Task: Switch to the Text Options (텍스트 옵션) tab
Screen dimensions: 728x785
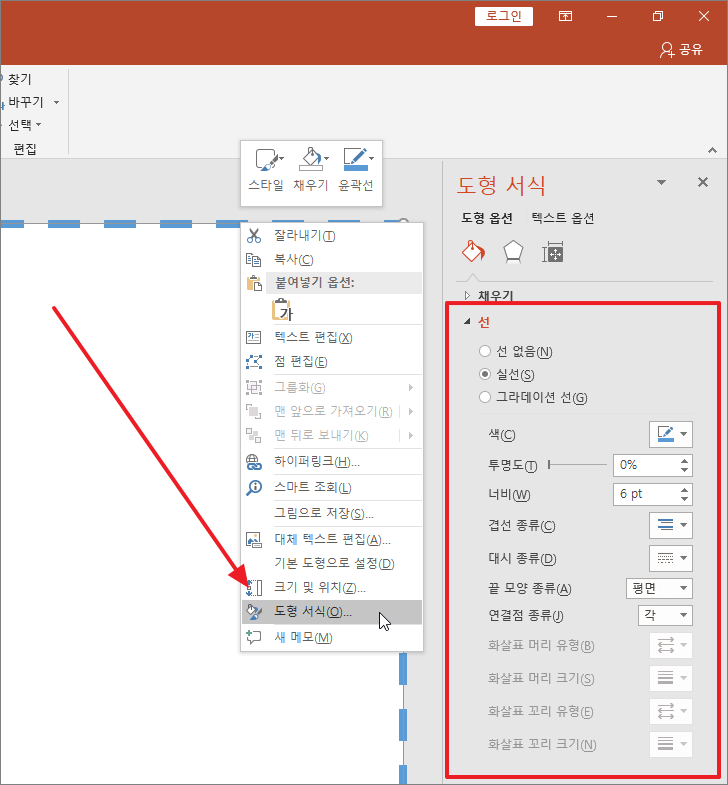Action: pyautogui.click(x=563, y=218)
